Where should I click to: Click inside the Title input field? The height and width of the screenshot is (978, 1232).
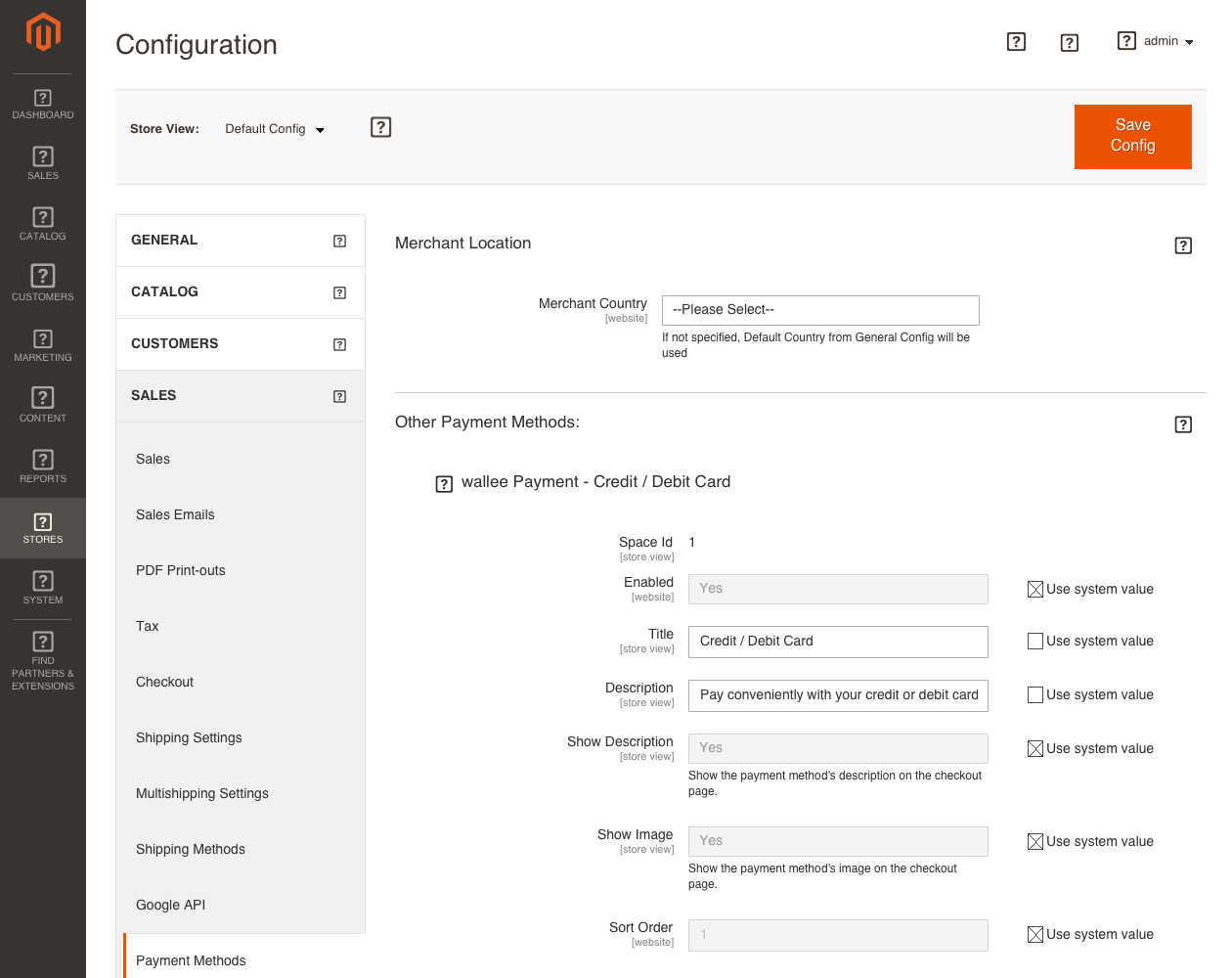(838, 642)
